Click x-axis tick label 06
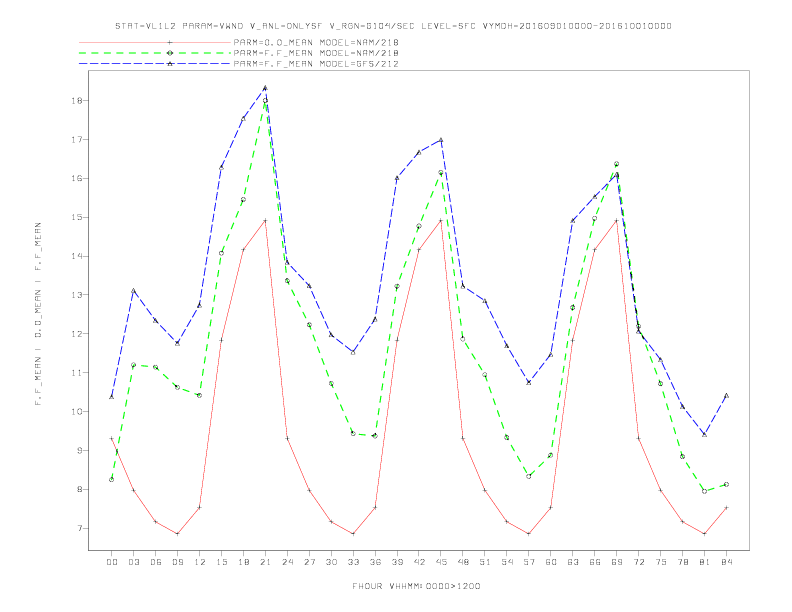The height and width of the screenshot is (612, 792). pos(156,562)
